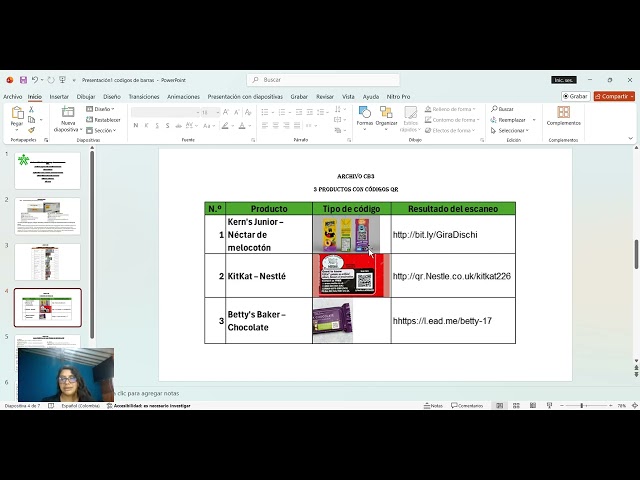Switch to Slide Sorter view in status bar
Screen dimensions: 640x480
(516, 405)
